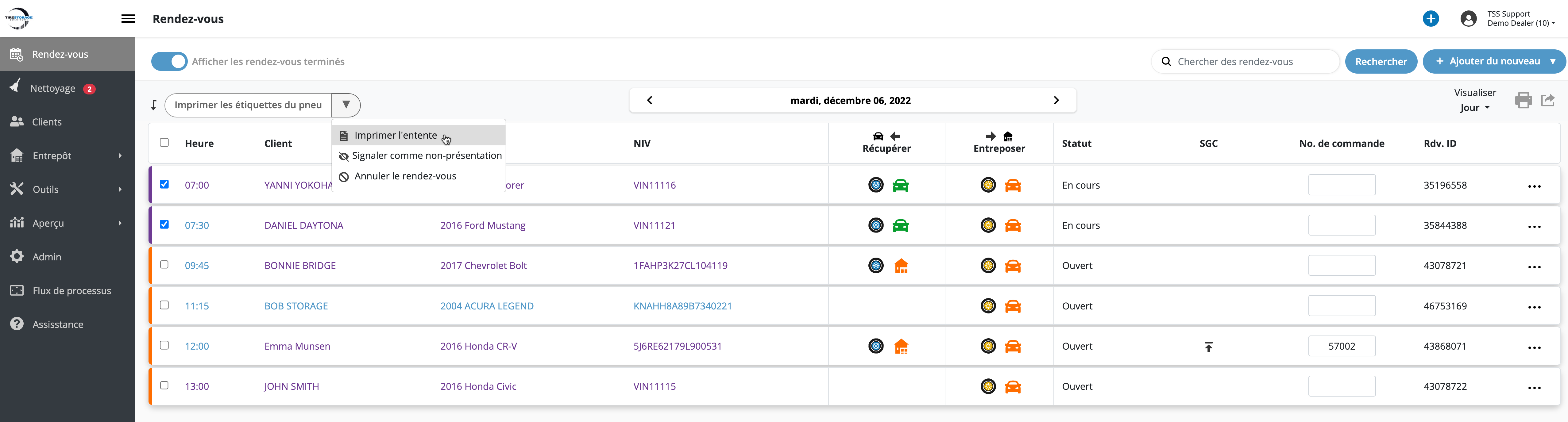
Task: Click the orange warehouse icon for BONNIE BRIDGE
Action: [901, 266]
